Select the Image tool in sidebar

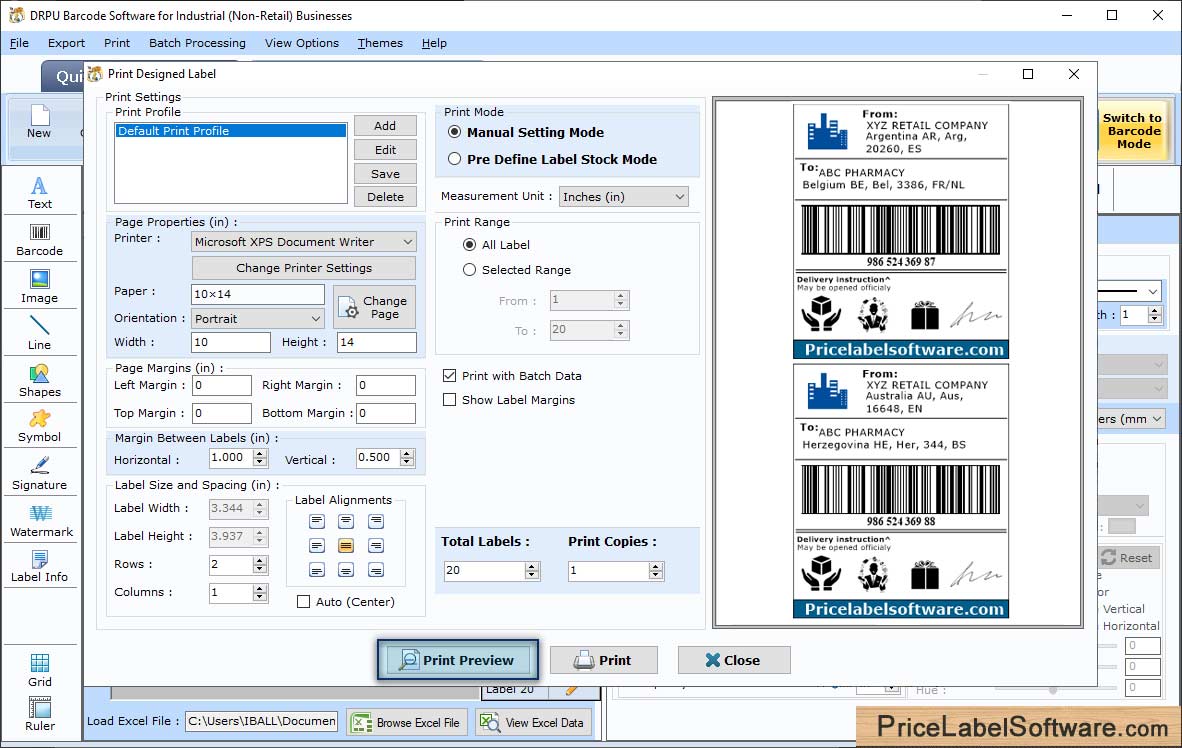point(39,287)
